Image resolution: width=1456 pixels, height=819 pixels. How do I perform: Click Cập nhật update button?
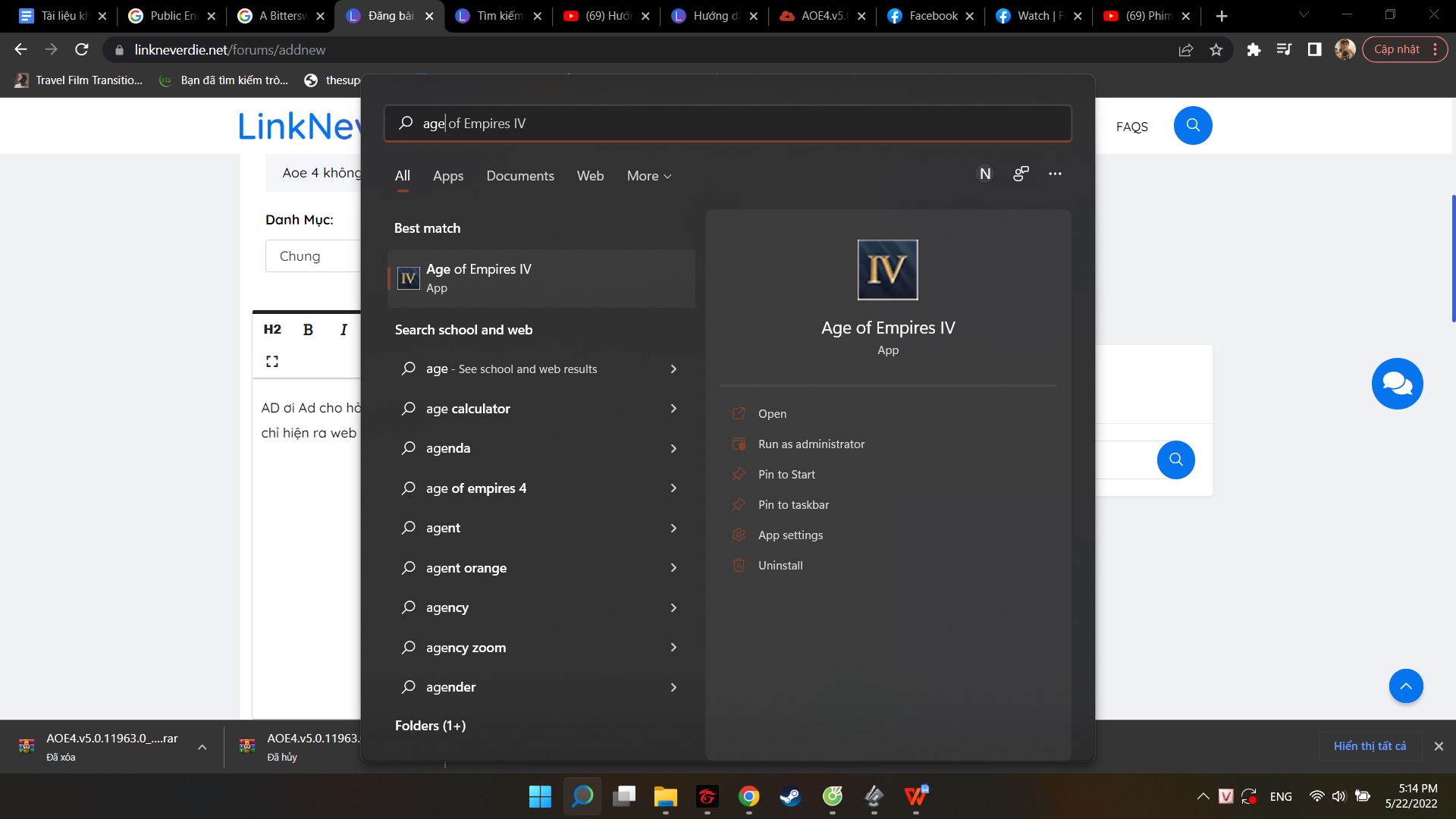[1404, 49]
